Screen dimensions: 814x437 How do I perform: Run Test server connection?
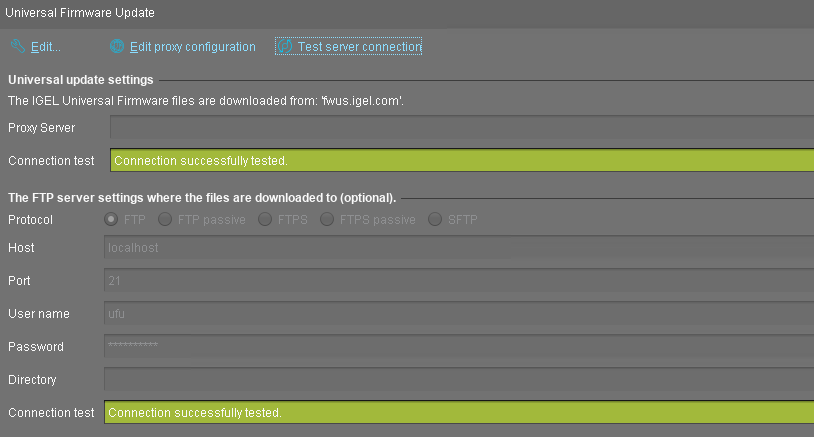pos(359,47)
